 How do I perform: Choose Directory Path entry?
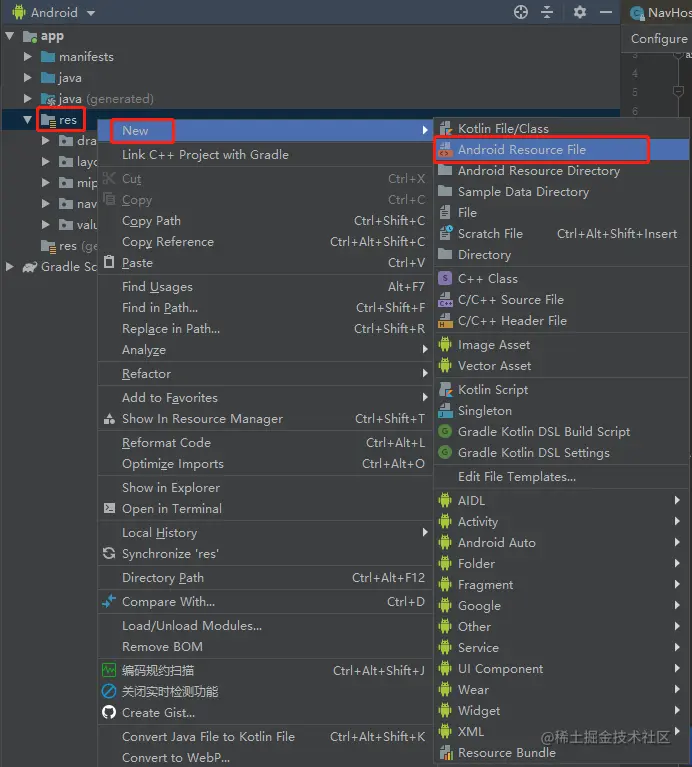265,578
